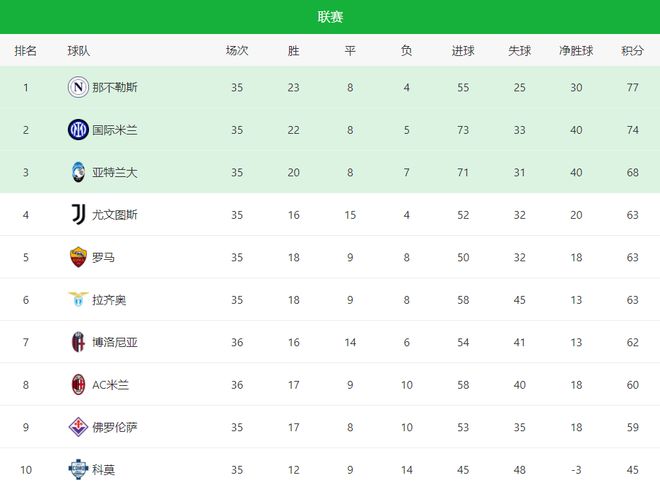The width and height of the screenshot is (660, 485).
Task: Open the 拉齐奥 team name link
Action: [109, 299]
